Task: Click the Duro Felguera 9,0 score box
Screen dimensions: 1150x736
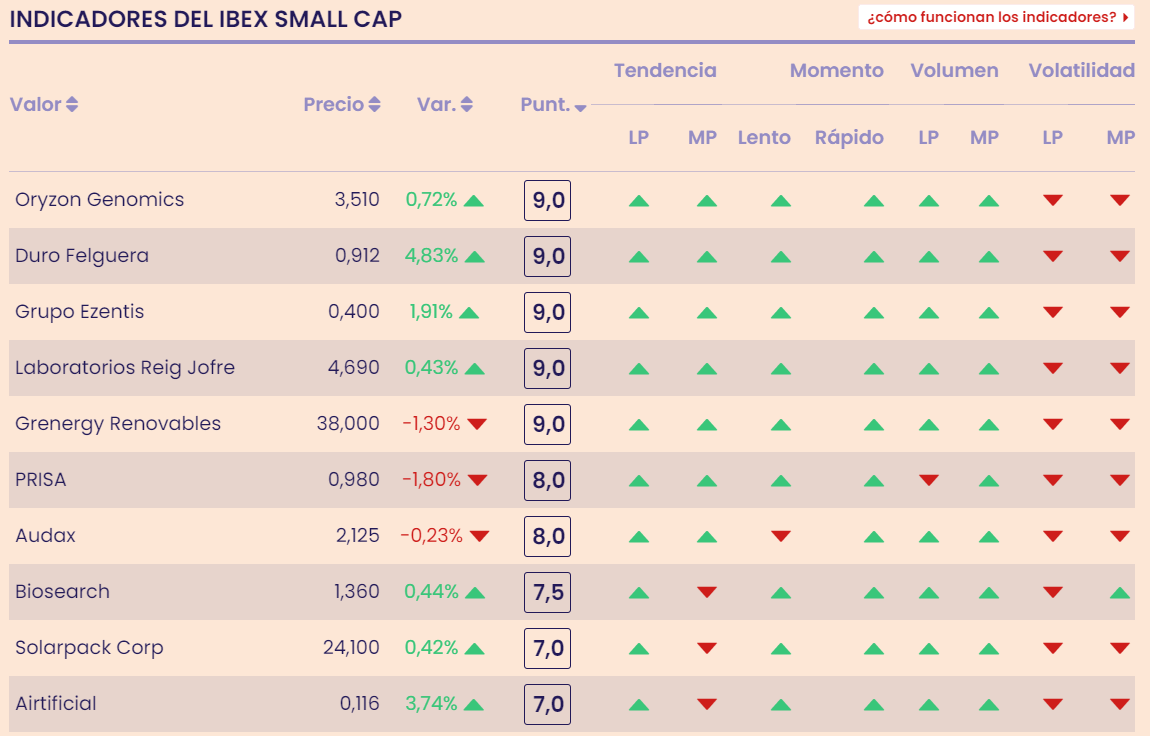Action: coord(547,257)
